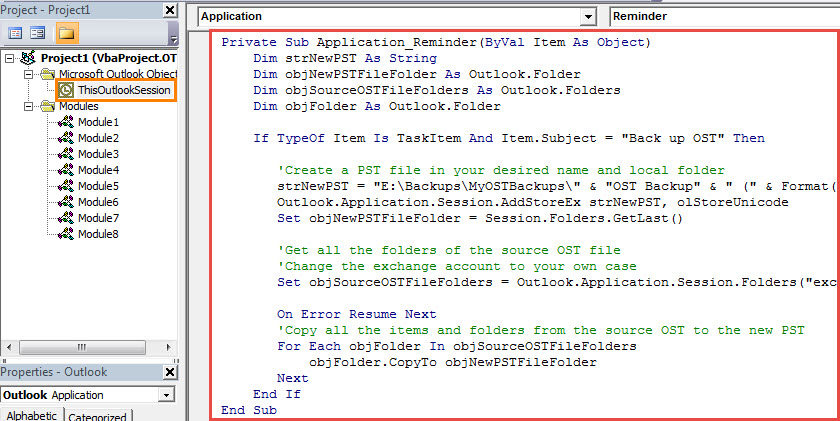840x421 pixels.
Task: Click the Module2 module icon
Action: click(66, 138)
